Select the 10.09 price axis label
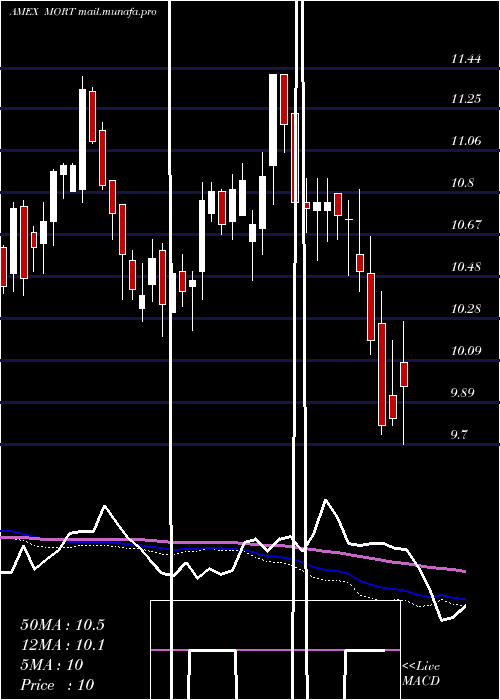The image size is (500, 700). tap(466, 350)
